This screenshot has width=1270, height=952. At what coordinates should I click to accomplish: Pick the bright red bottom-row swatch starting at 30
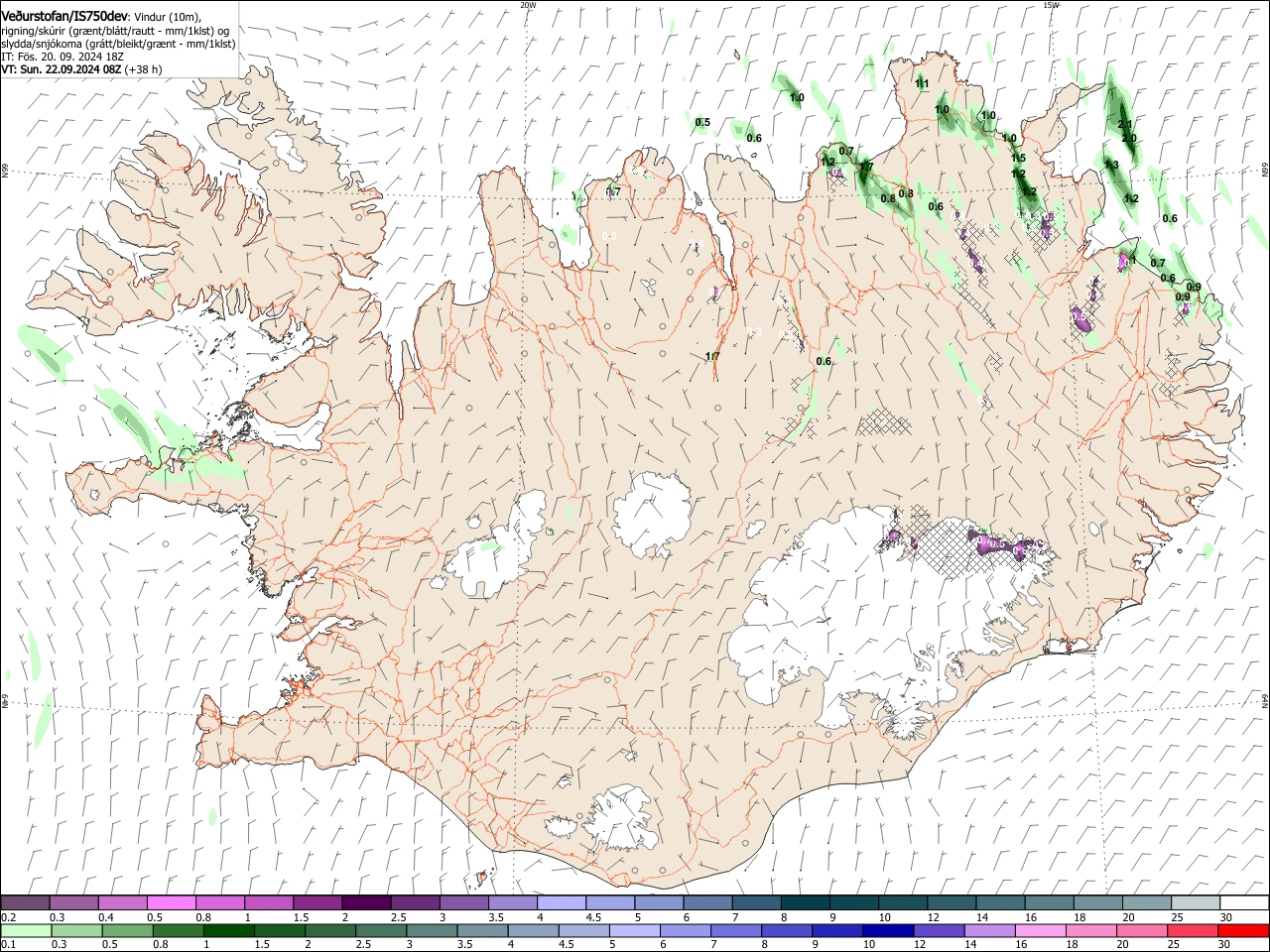(1244, 930)
